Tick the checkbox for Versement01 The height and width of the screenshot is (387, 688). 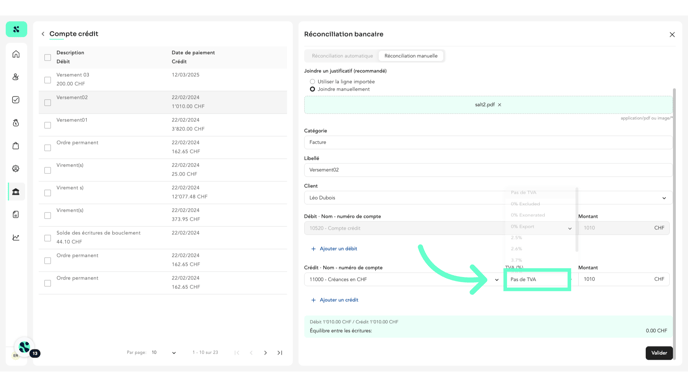point(47,125)
